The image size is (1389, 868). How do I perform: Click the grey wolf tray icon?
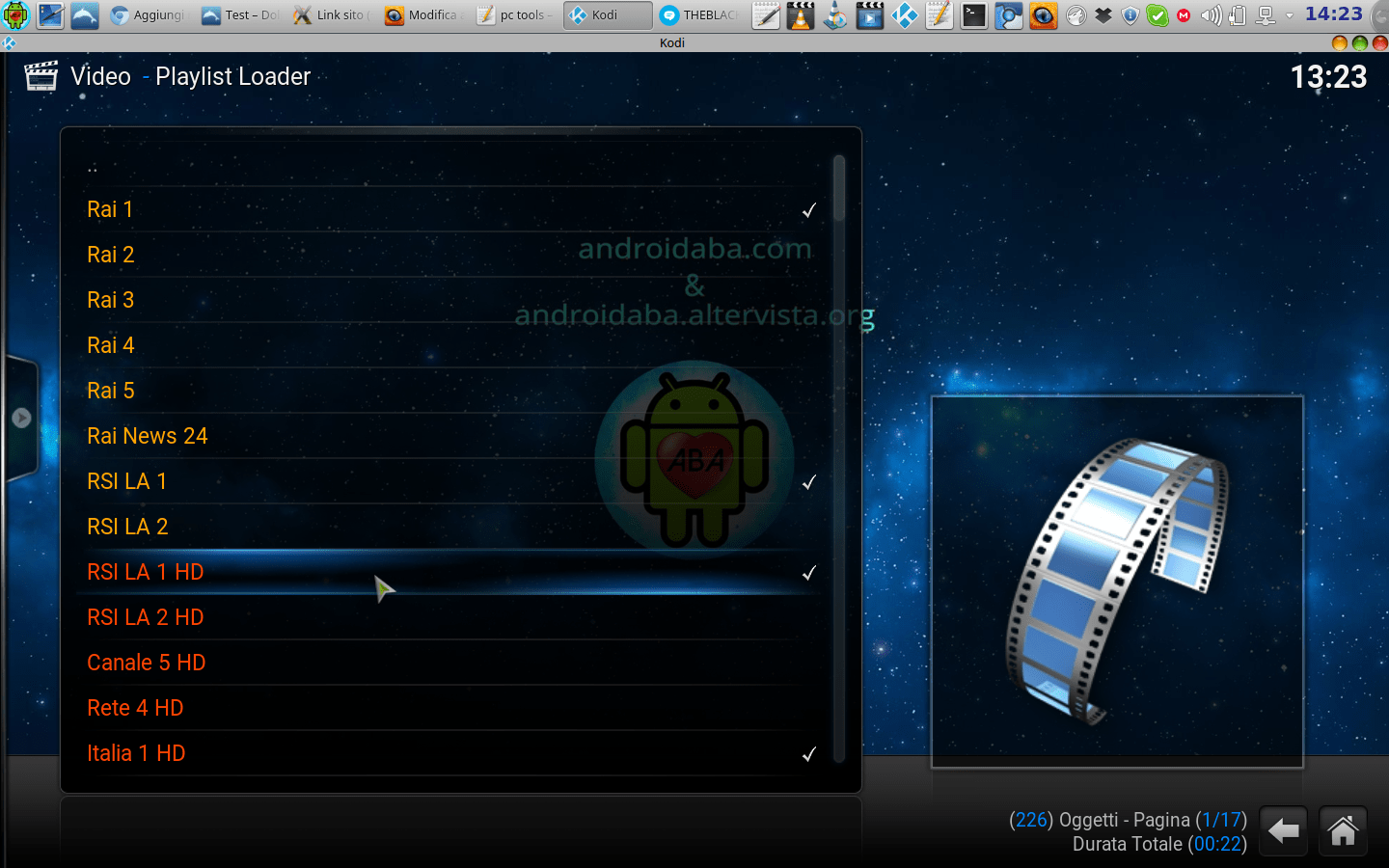[x=1076, y=15]
